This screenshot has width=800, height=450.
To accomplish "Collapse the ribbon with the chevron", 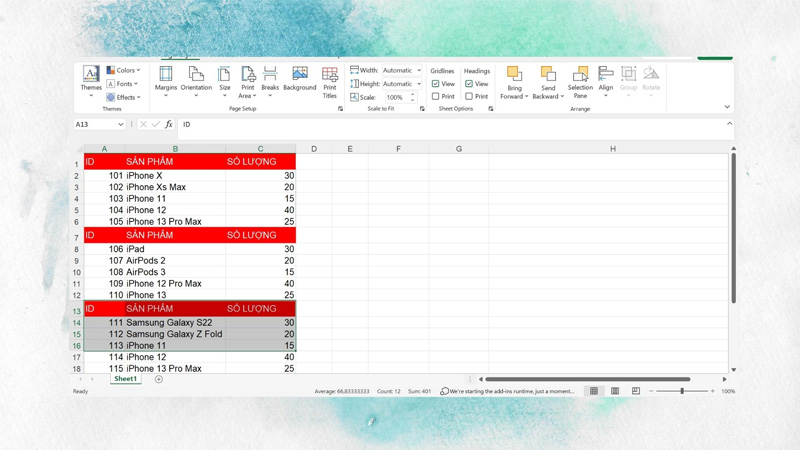I will (727, 107).
